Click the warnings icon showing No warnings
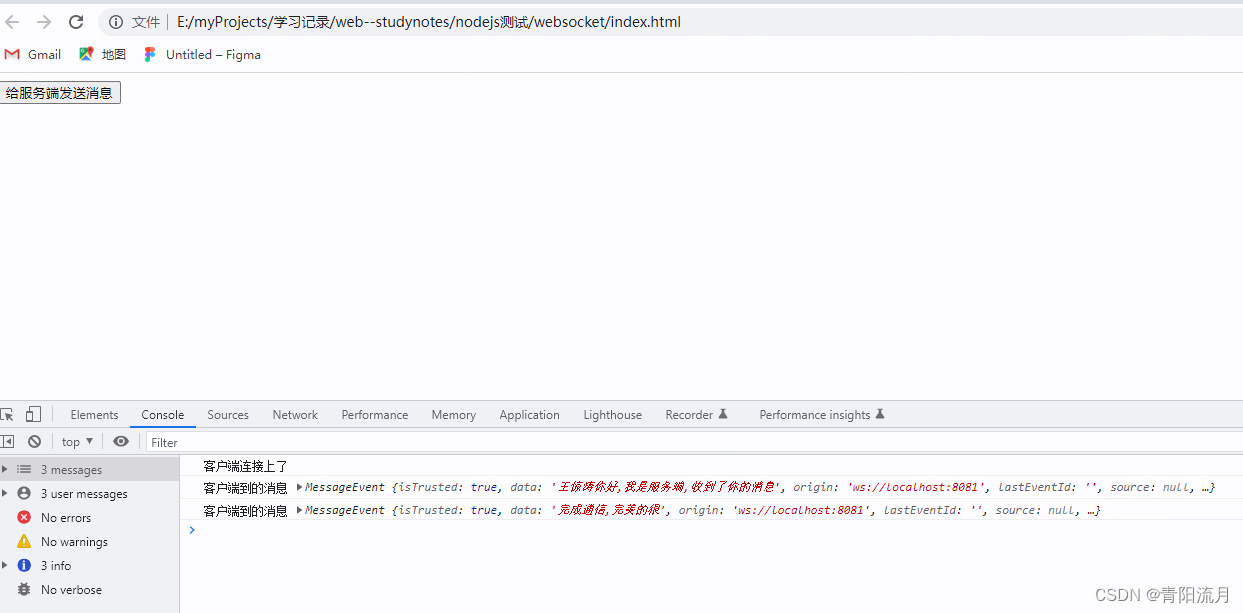Image resolution: width=1243 pixels, height=613 pixels. click(x=24, y=541)
